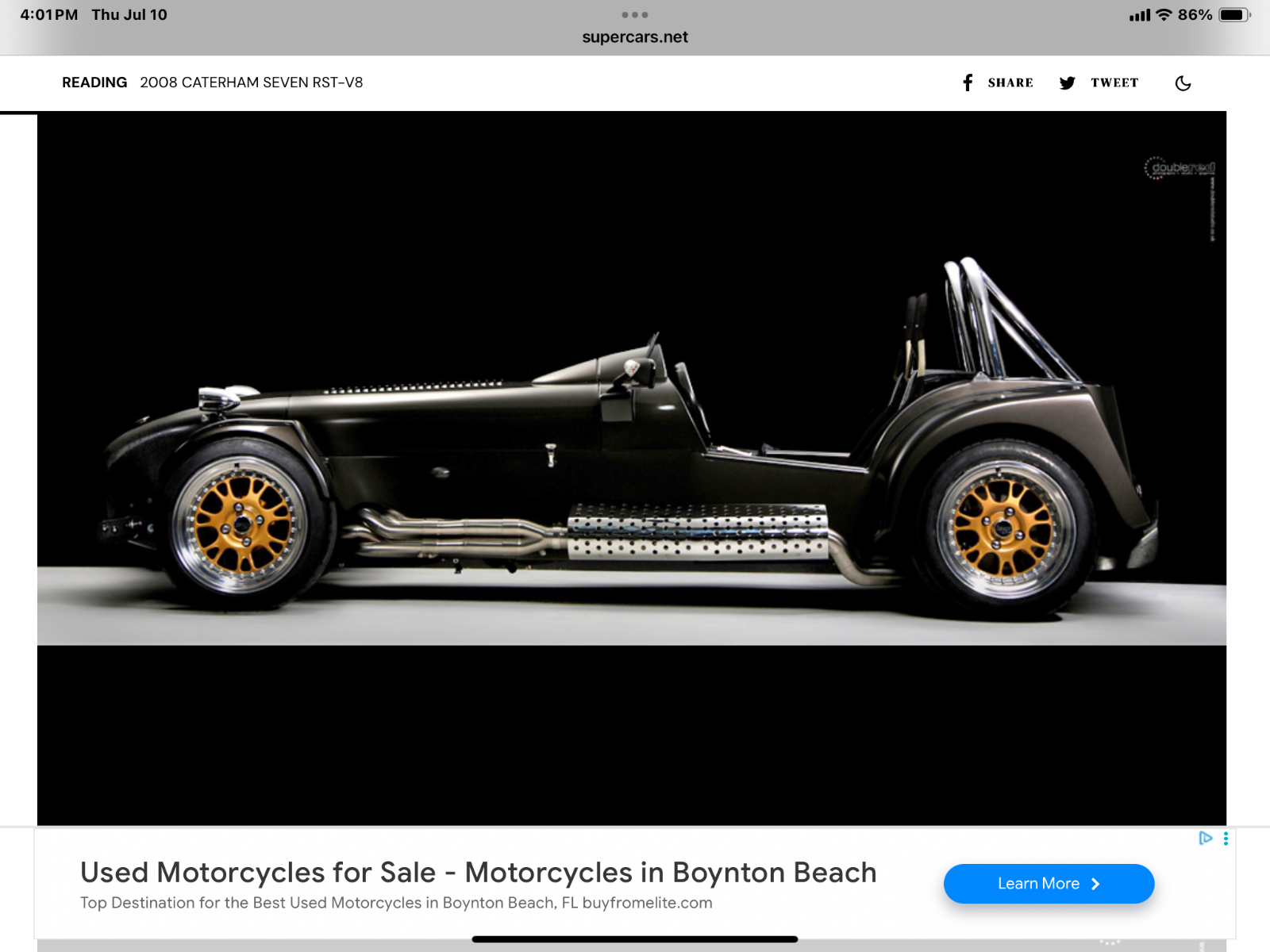Toggle dark mode with the moon icon
Image resolution: width=1270 pixels, height=952 pixels.
[x=1183, y=83]
